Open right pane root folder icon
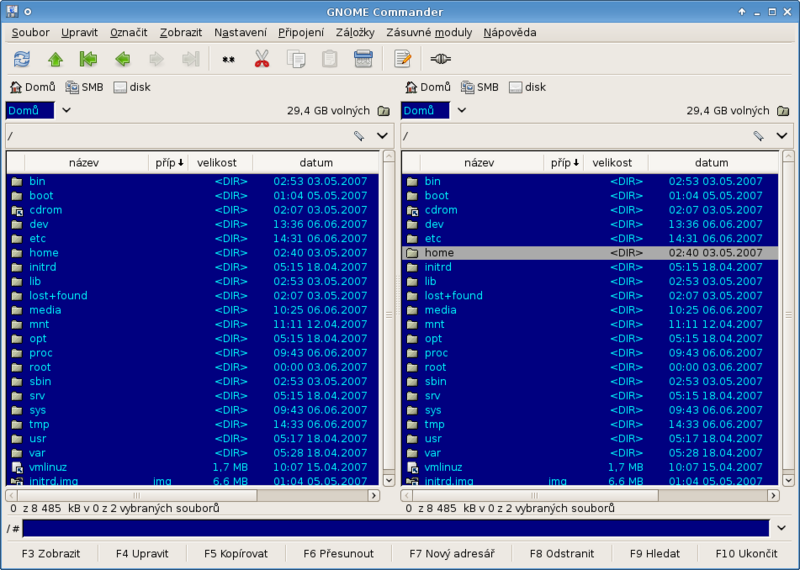 [783, 111]
